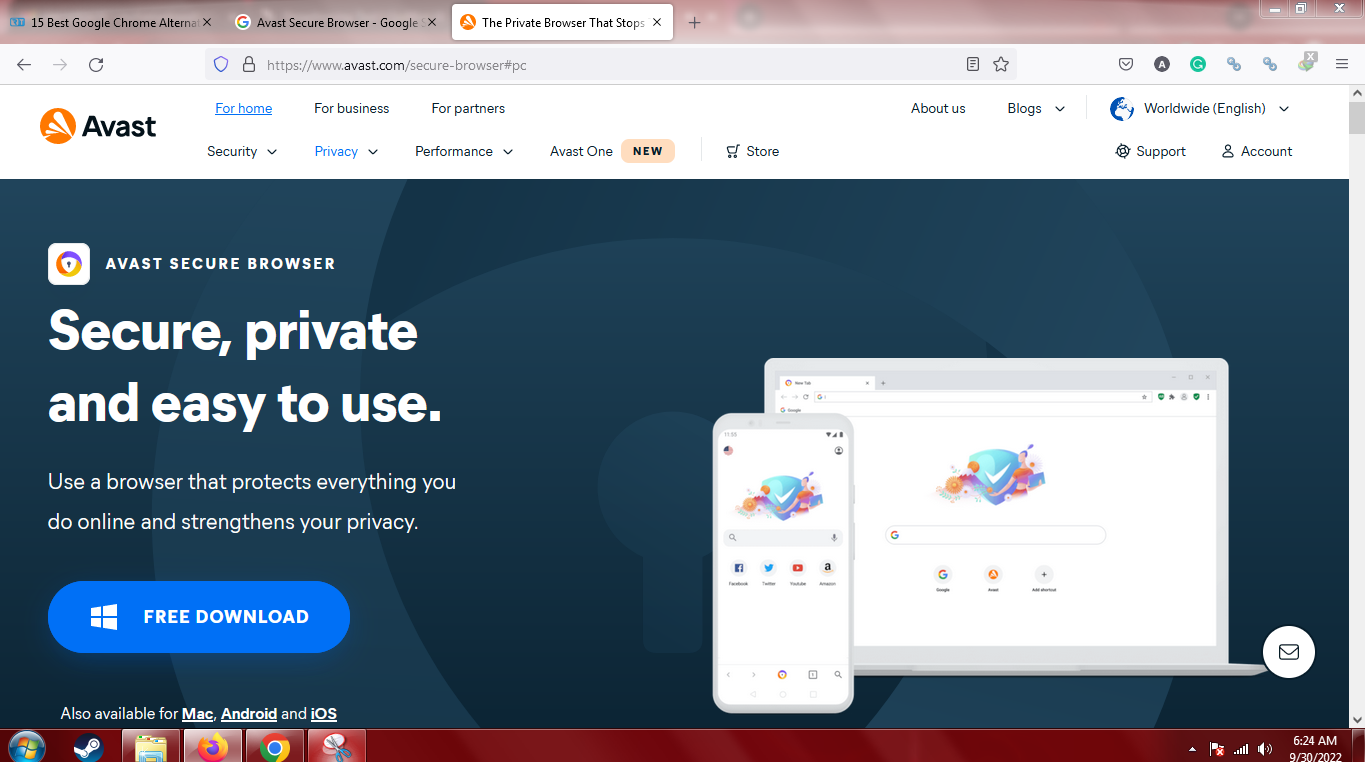
Task: Follow the iOS download link
Action: [324, 714]
